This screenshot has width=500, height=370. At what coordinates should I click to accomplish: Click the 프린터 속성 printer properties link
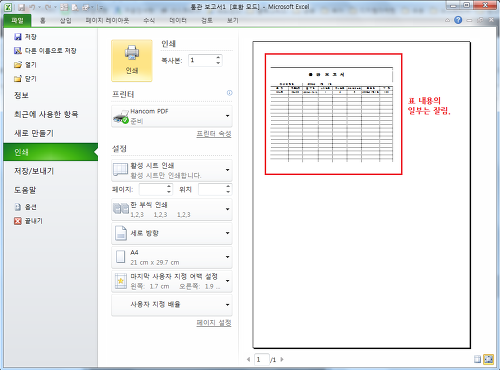(214, 134)
